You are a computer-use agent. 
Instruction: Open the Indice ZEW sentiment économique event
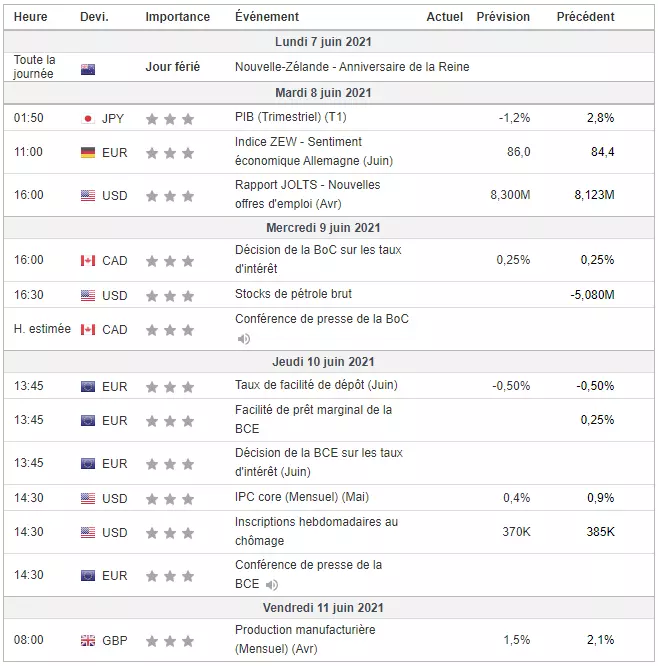point(314,151)
